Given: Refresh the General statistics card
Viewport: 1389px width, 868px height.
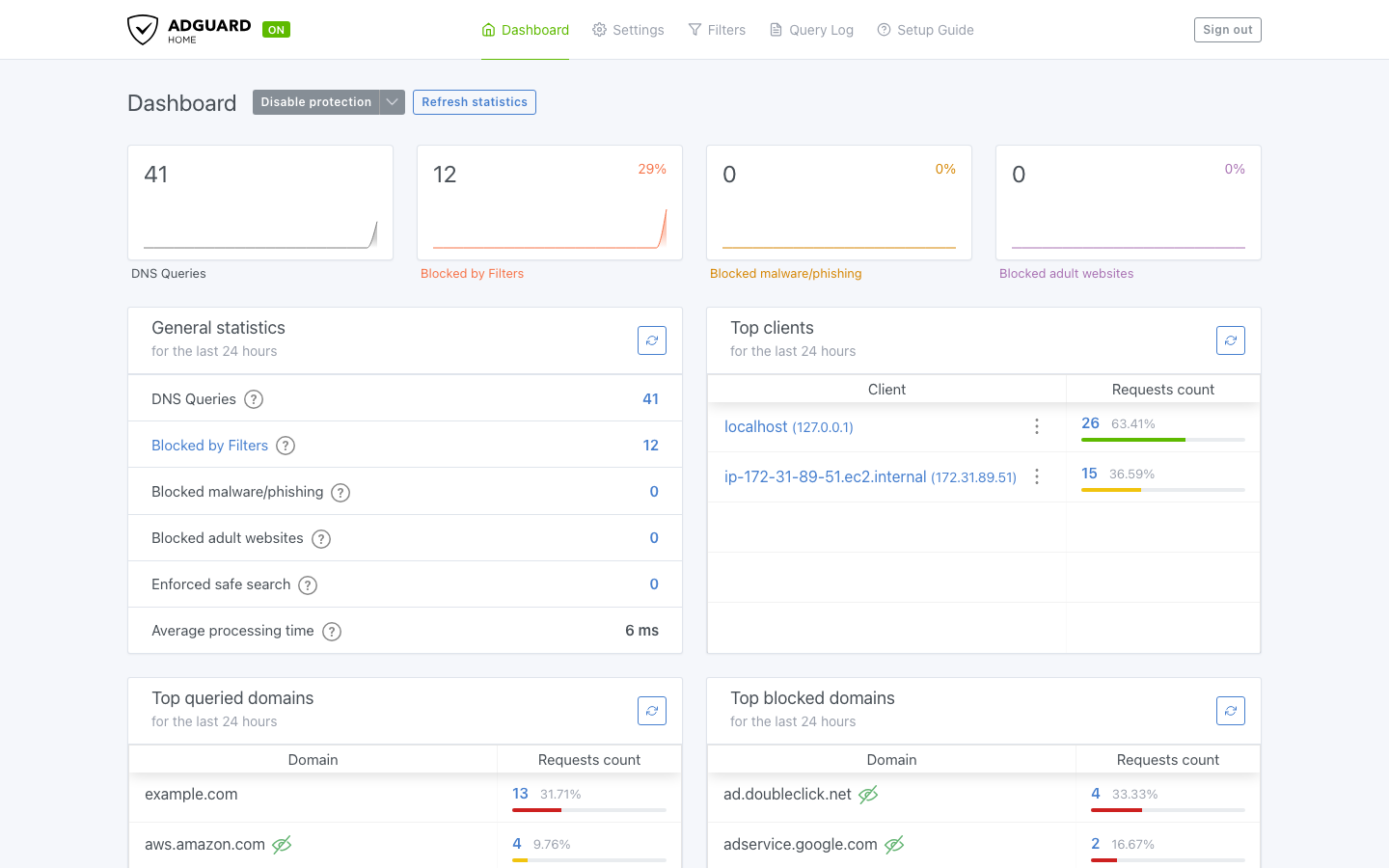Looking at the screenshot, I should point(652,340).
